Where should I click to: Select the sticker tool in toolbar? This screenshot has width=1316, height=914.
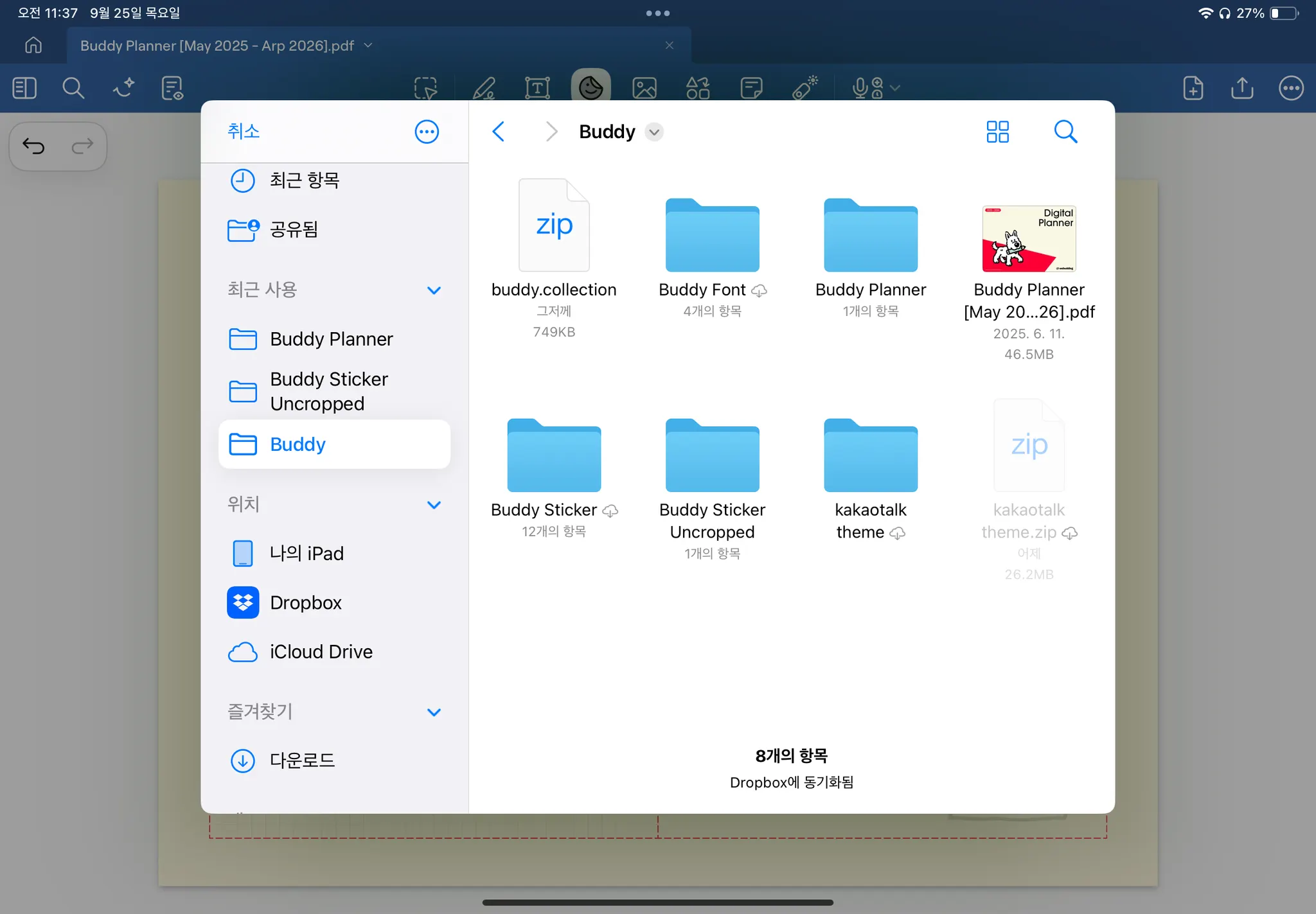click(x=591, y=87)
